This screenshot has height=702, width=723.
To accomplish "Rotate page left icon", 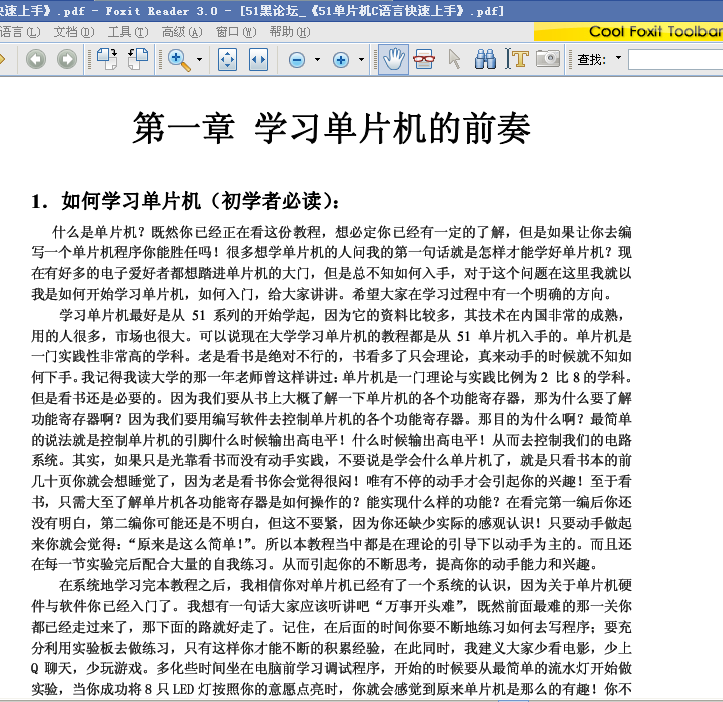I will click(137, 59).
